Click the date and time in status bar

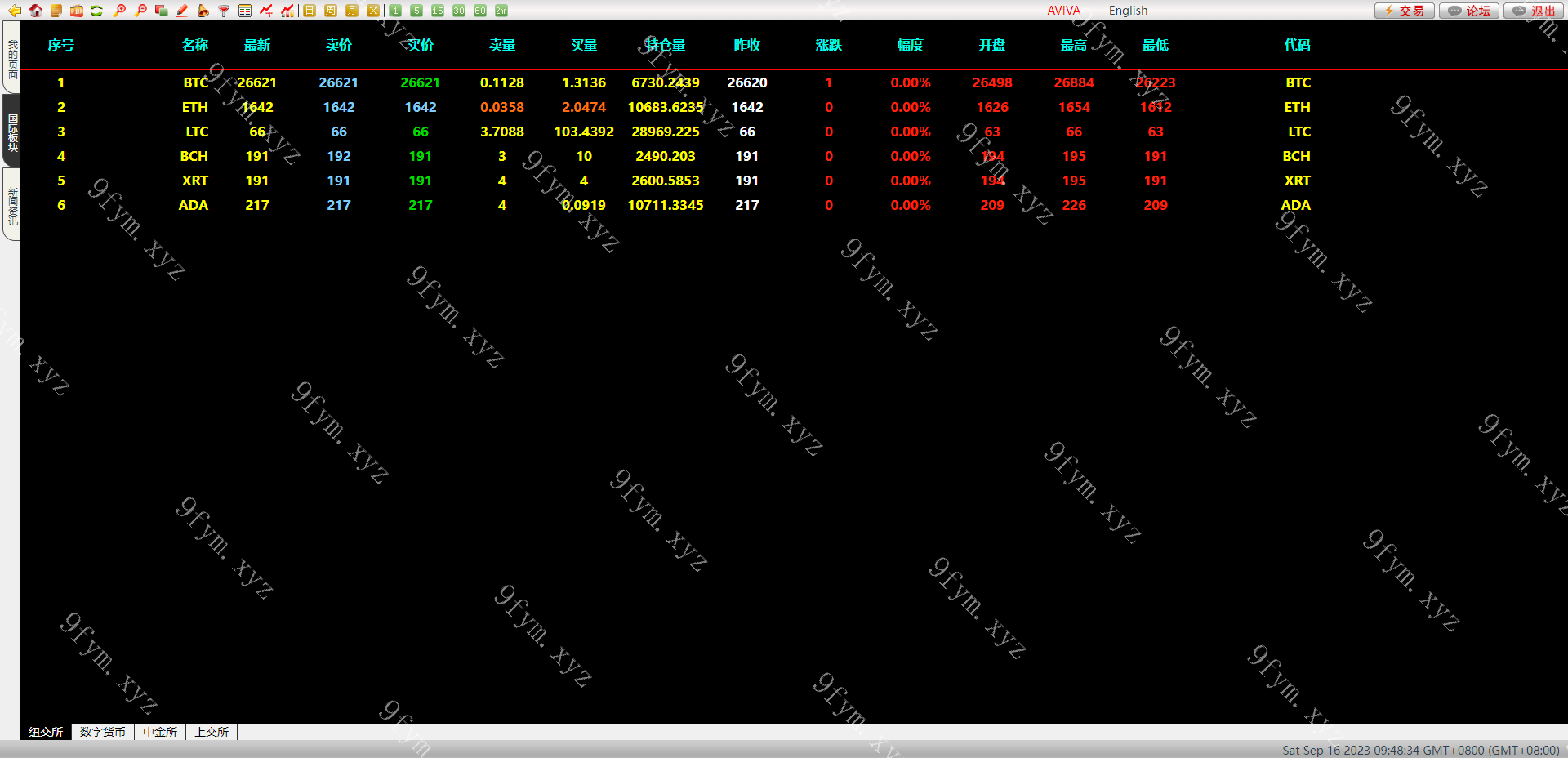[1421, 750]
